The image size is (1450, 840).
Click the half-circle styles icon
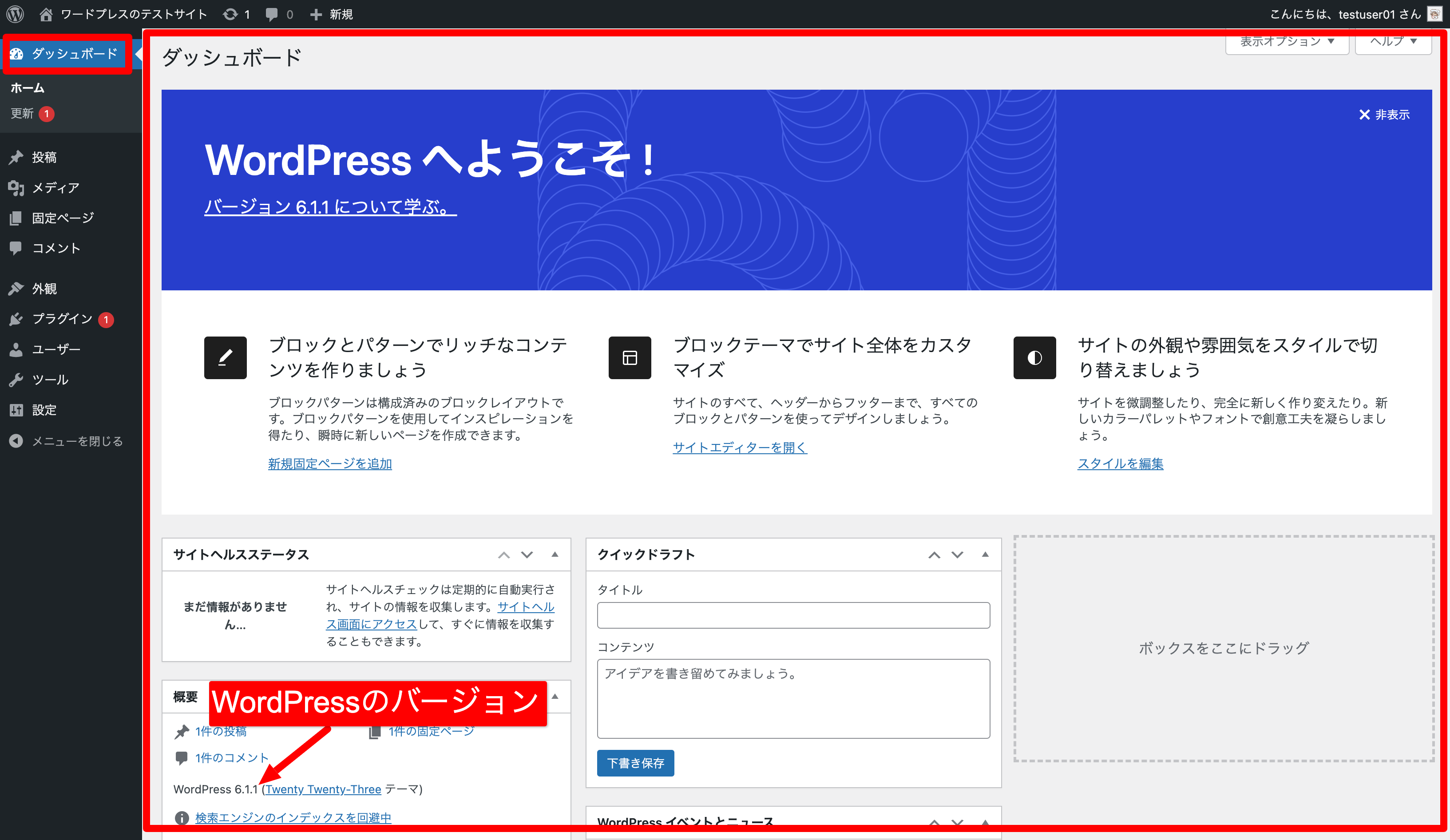(1034, 357)
